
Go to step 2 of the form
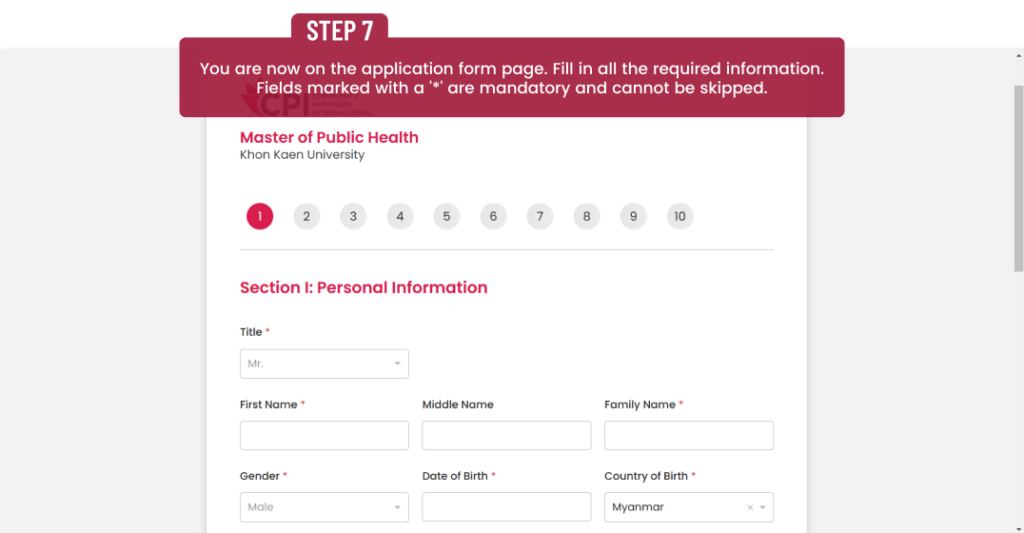306,216
